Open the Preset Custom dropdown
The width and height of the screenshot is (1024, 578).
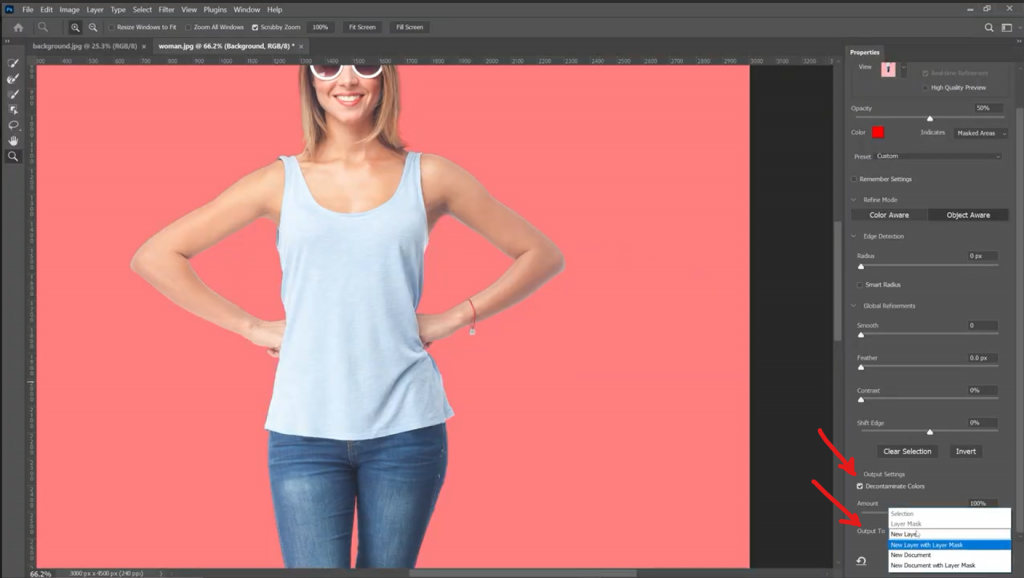[x=938, y=156]
